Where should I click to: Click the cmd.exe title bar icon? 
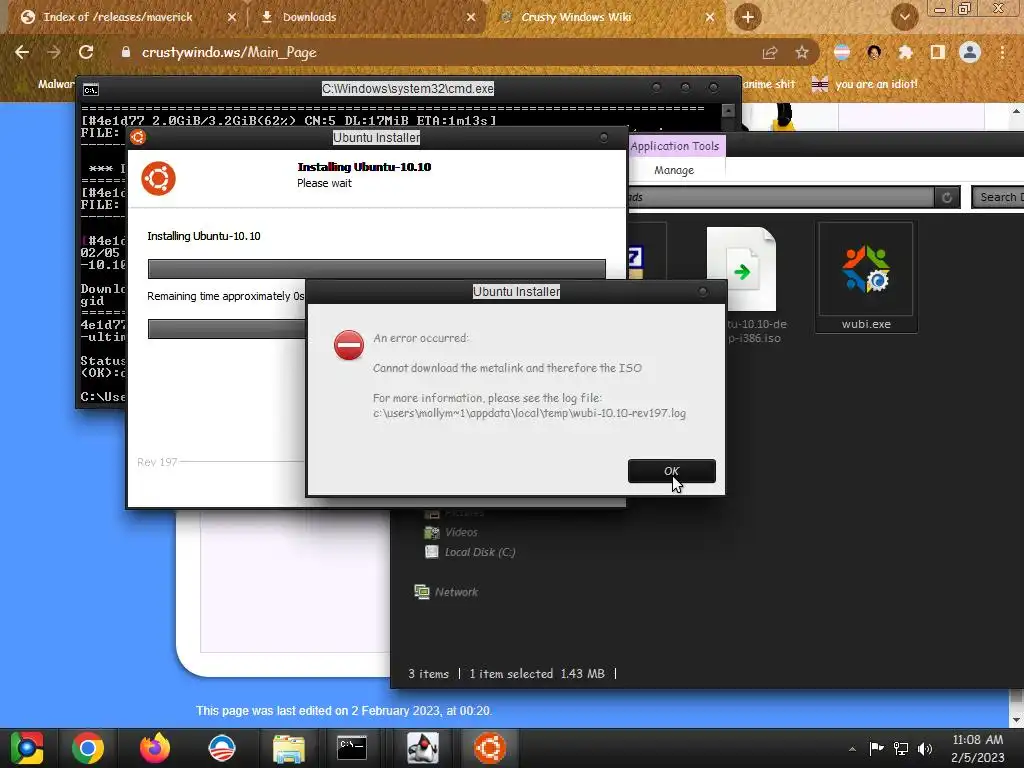[91, 89]
